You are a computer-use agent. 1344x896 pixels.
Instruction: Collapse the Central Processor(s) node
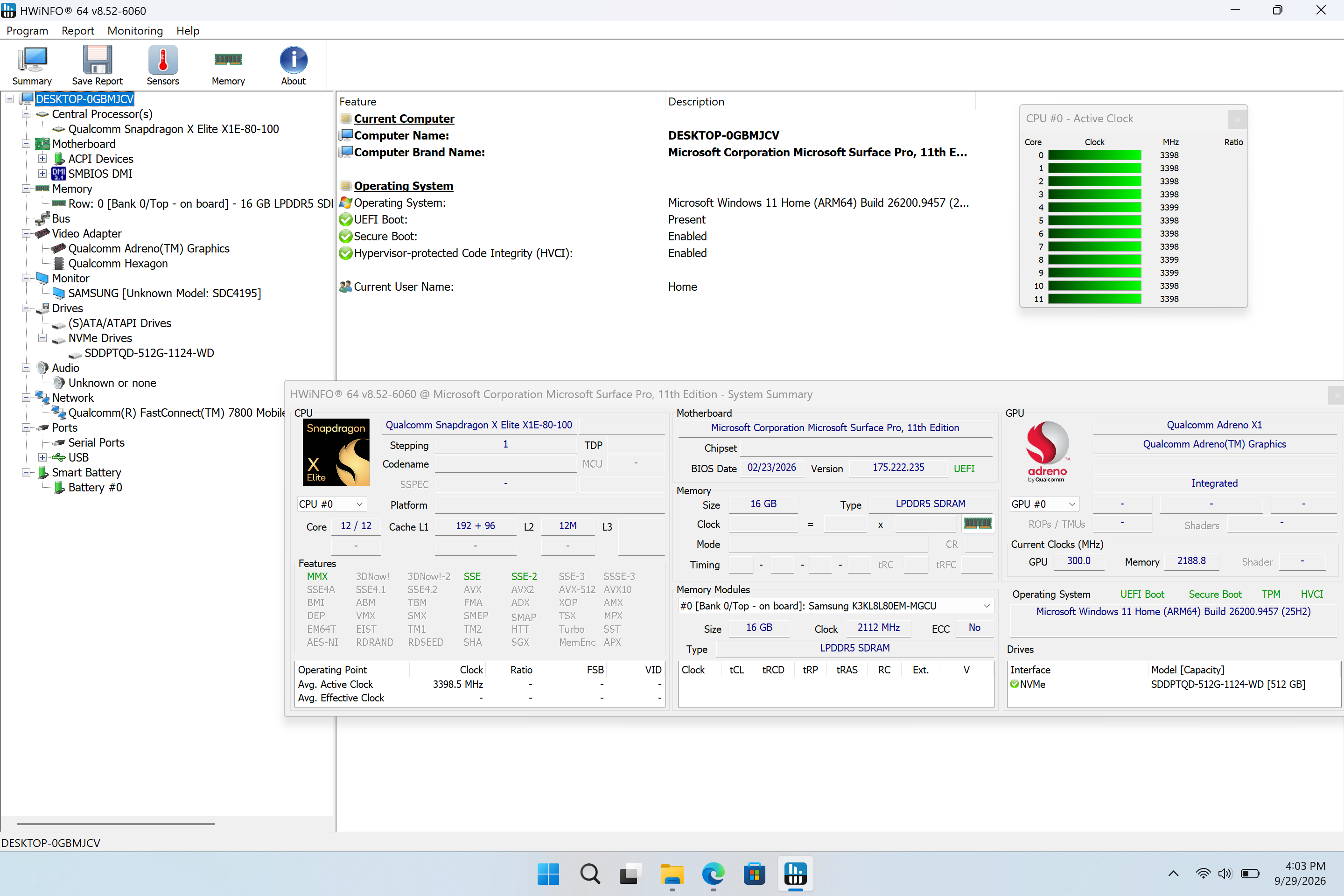pos(26,114)
